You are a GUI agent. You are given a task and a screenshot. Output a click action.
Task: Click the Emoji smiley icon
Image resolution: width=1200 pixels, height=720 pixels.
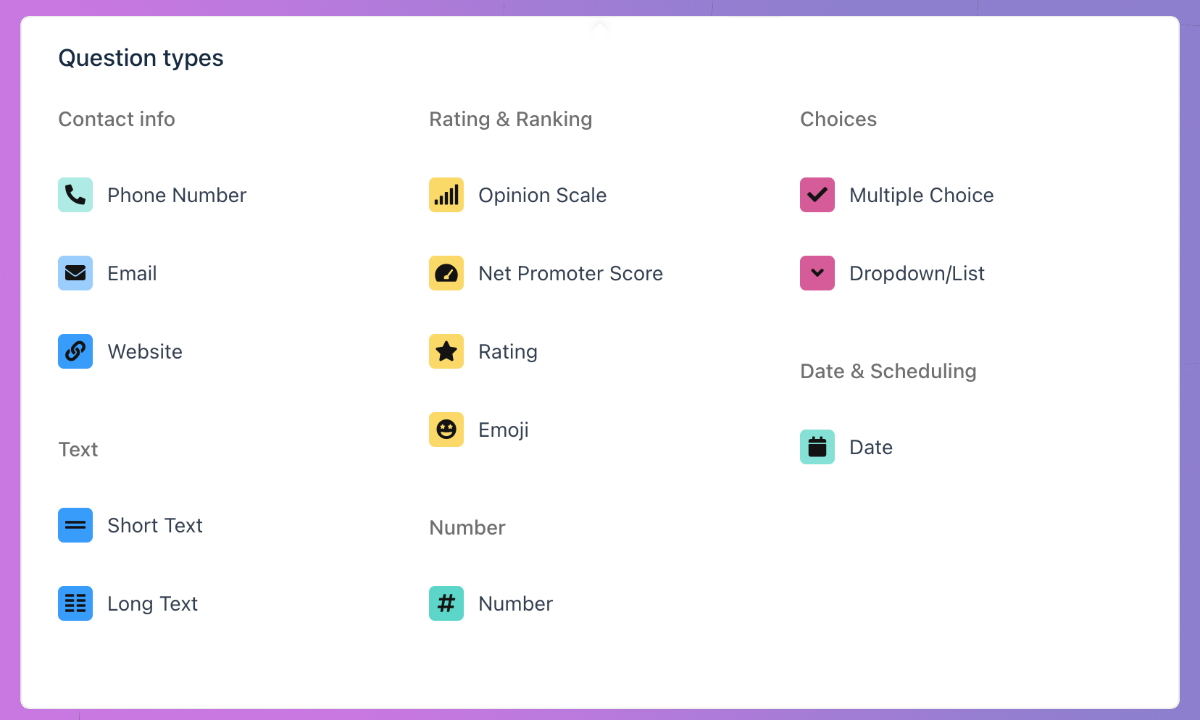(446, 429)
